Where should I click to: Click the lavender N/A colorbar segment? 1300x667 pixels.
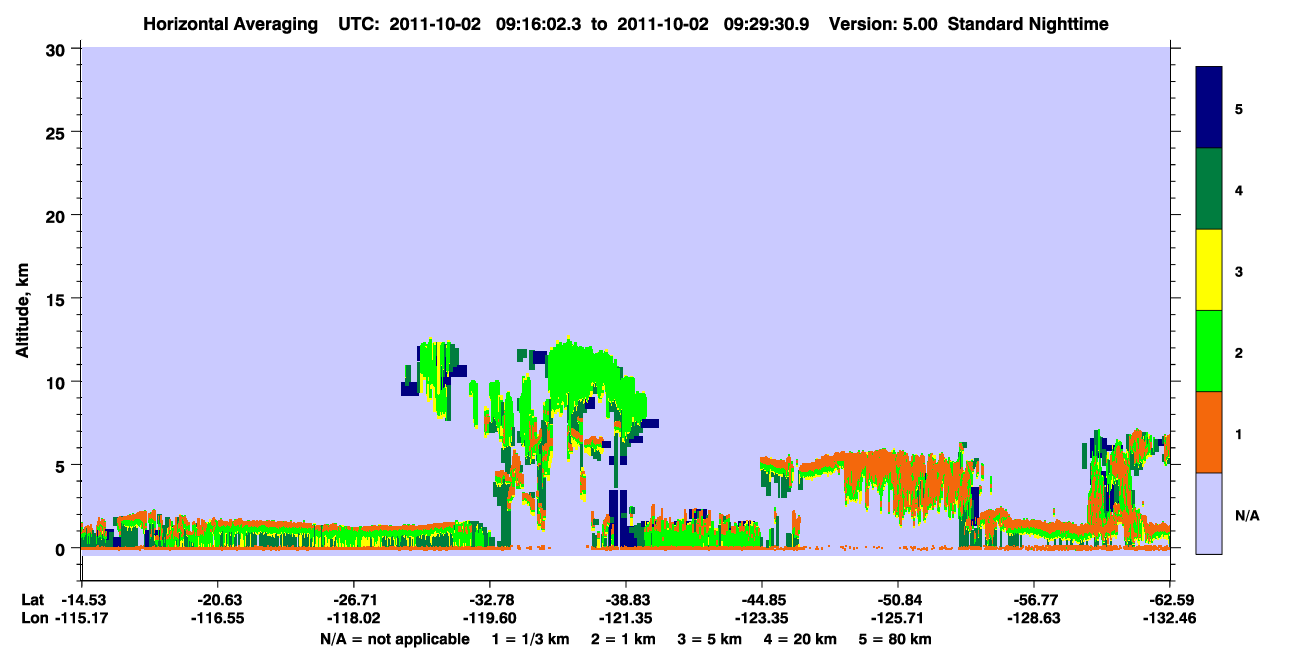click(1209, 513)
